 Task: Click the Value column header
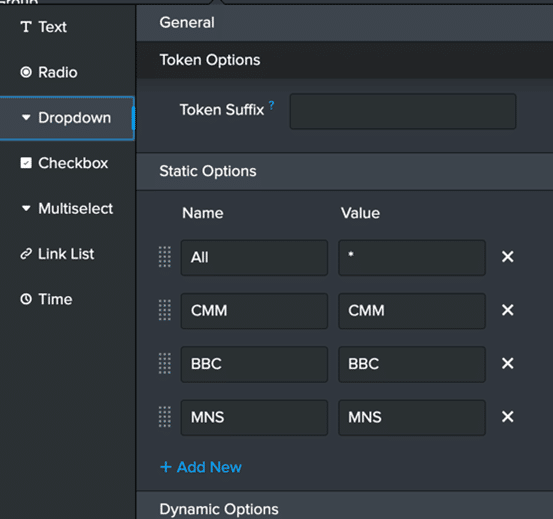point(360,213)
